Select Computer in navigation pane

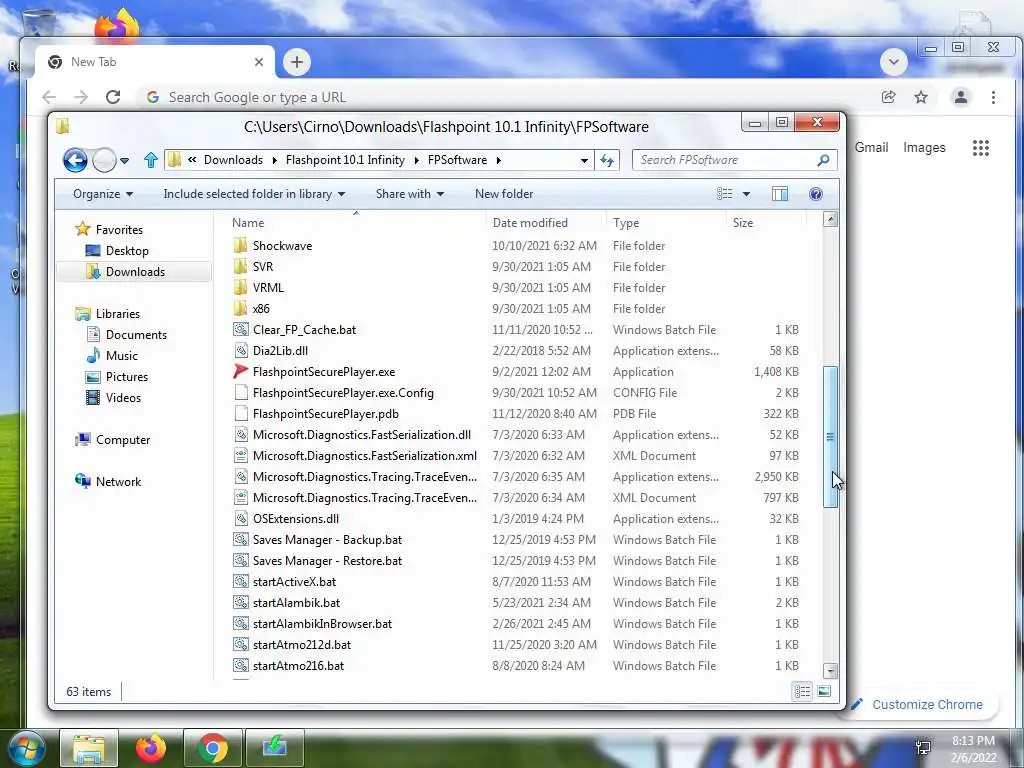(x=123, y=440)
